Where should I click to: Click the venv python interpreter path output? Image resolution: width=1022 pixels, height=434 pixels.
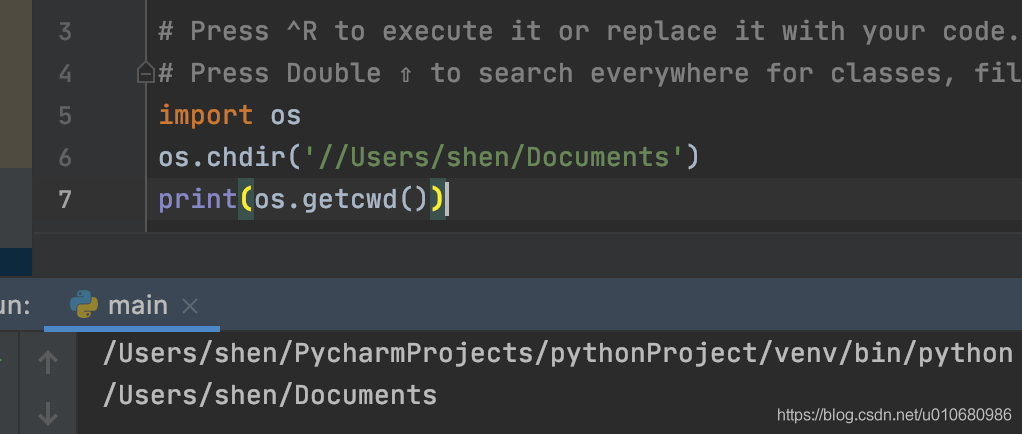(x=558, y=352)
